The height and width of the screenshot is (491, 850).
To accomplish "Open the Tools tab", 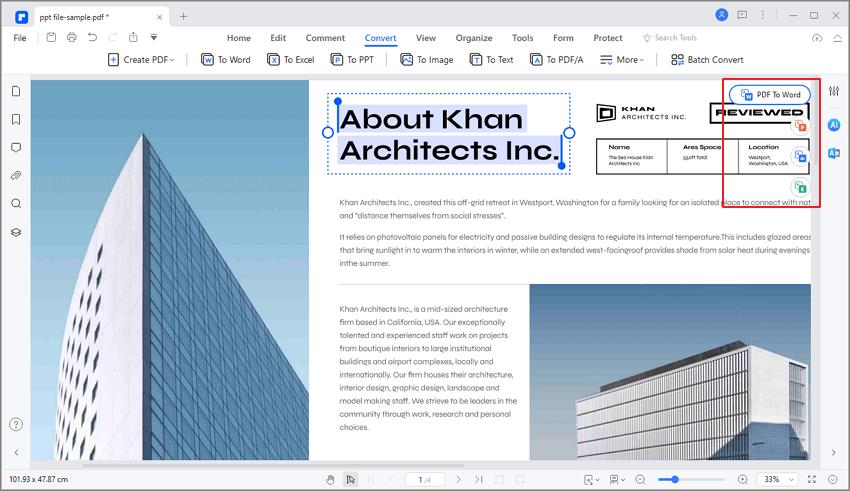I will click(x=523, y=38).
